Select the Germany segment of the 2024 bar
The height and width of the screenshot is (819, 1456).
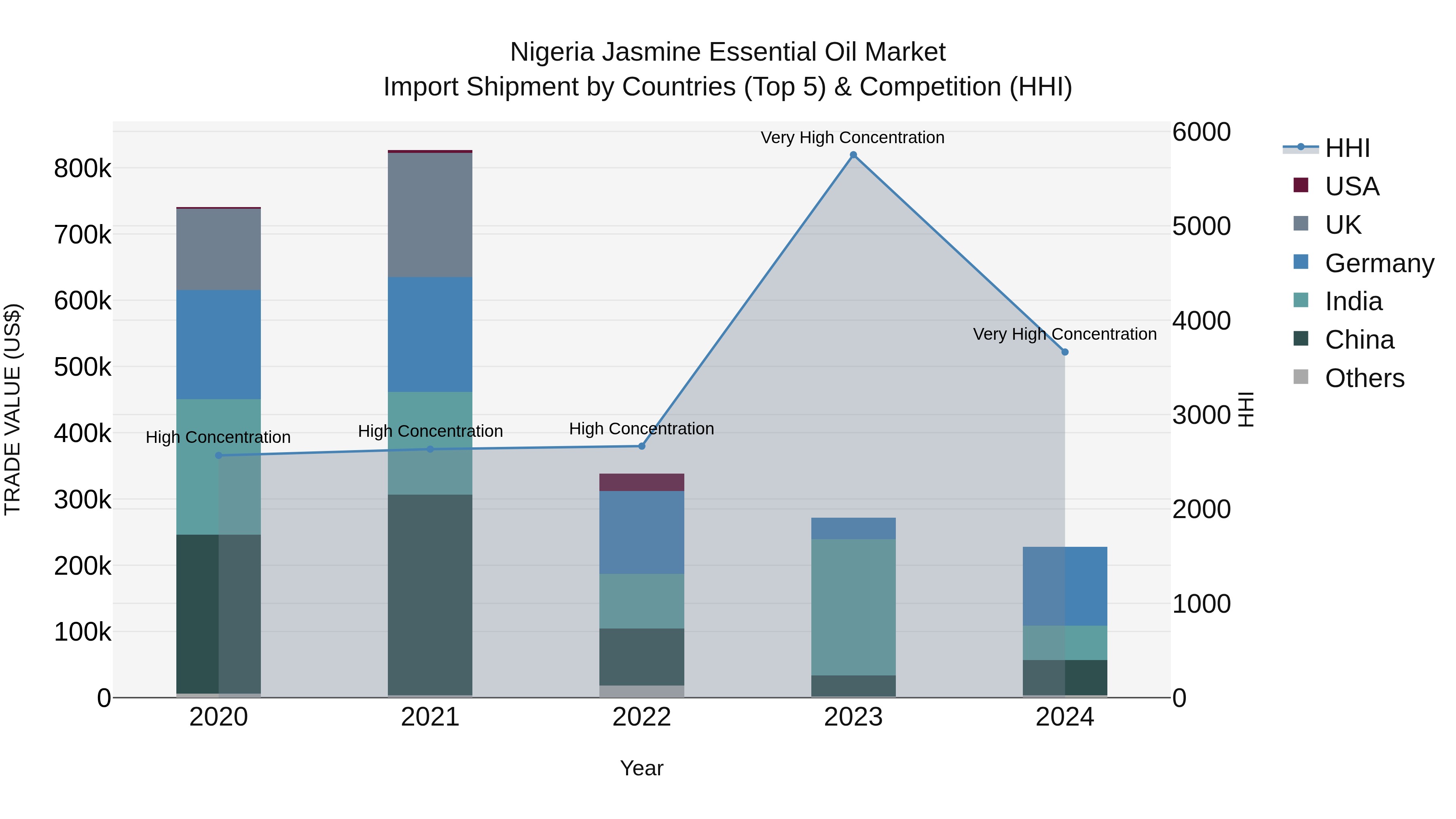click(x=1065, y=587)
